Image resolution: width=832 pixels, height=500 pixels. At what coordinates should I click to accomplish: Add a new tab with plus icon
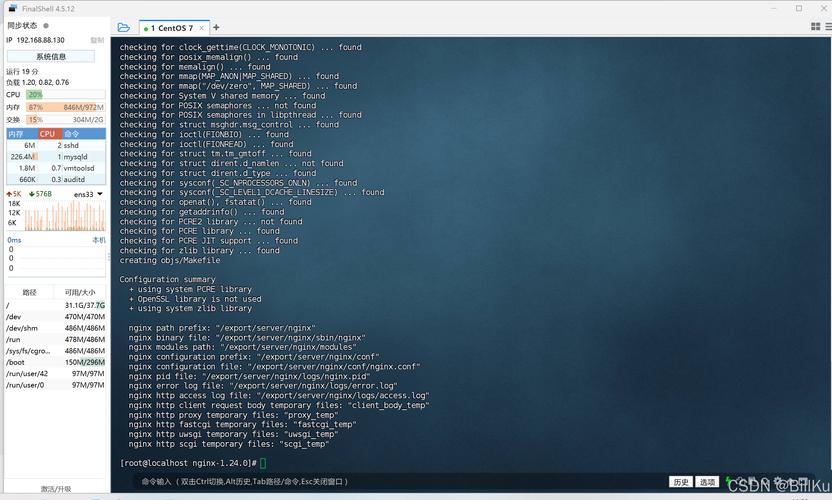pyautogui.click(x=216, y=28)
